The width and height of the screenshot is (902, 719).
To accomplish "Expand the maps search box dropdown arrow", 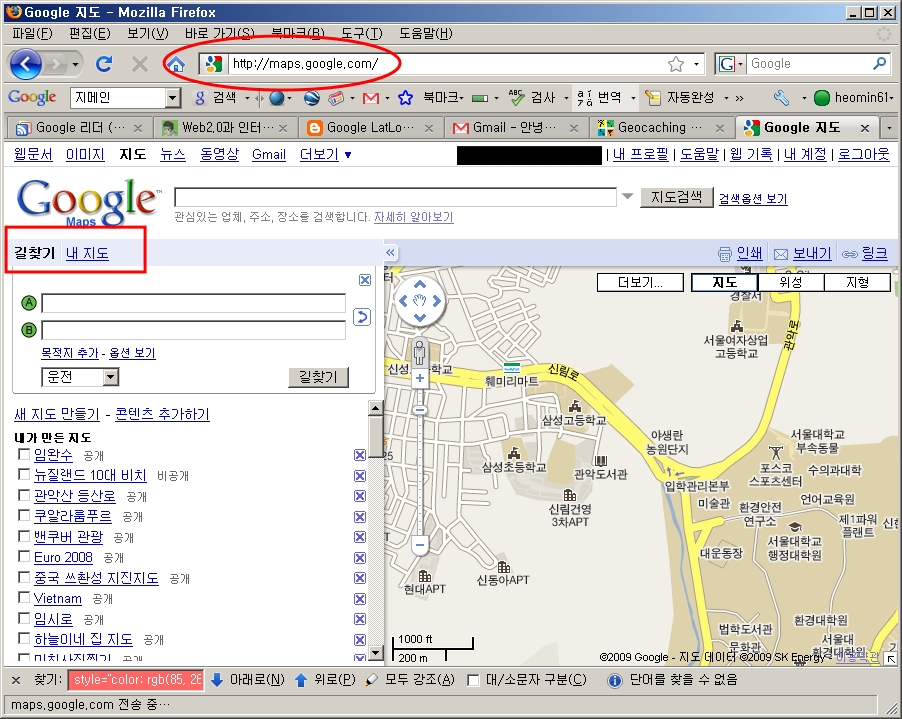I will [628, 197].
